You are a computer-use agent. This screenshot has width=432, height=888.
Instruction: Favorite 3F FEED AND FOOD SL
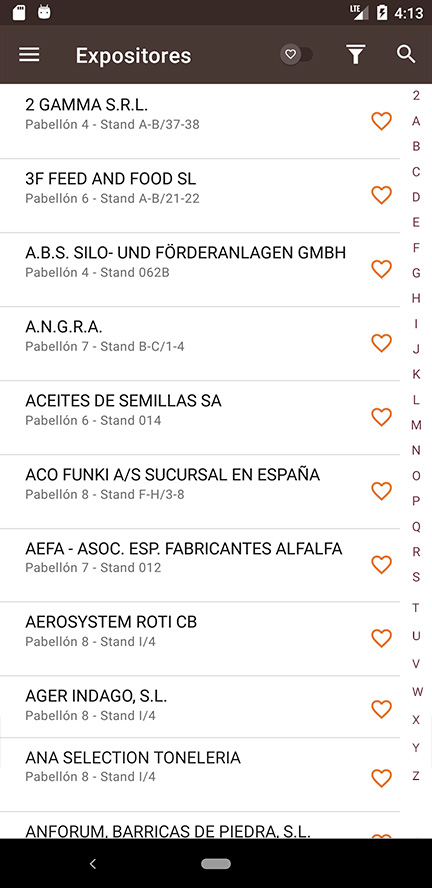point(381,195)
